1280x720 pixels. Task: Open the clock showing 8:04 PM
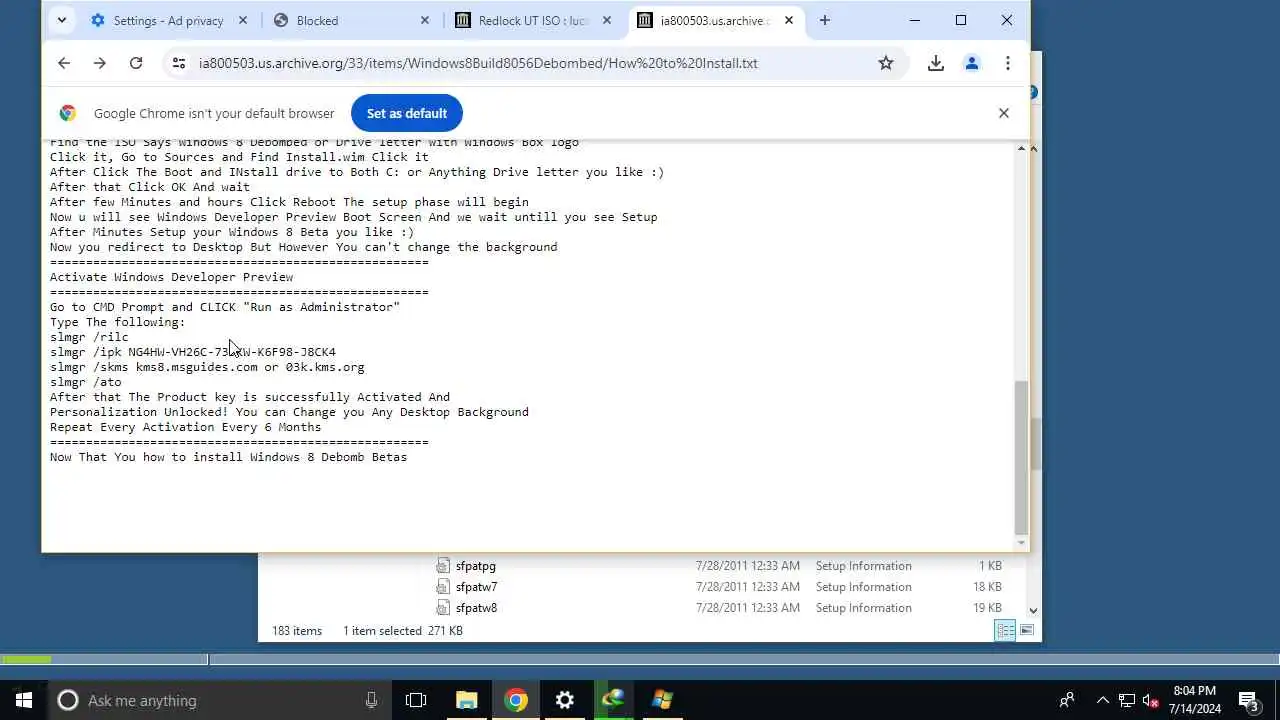click(x=1195, y=700)
